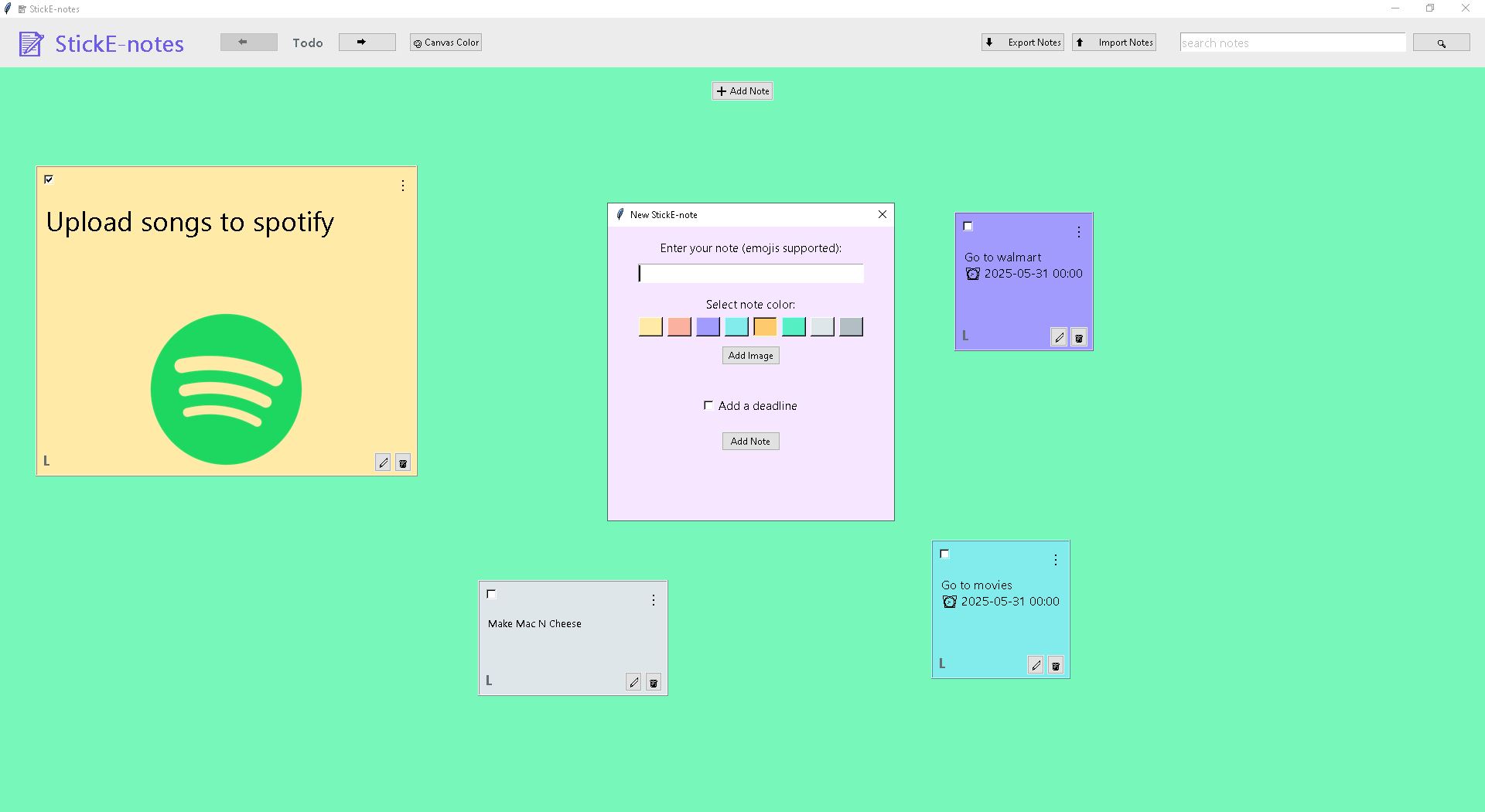
Task: Edit the Make Mac N Cheese note
Action: pyautogui.click(x=633, y=682)
